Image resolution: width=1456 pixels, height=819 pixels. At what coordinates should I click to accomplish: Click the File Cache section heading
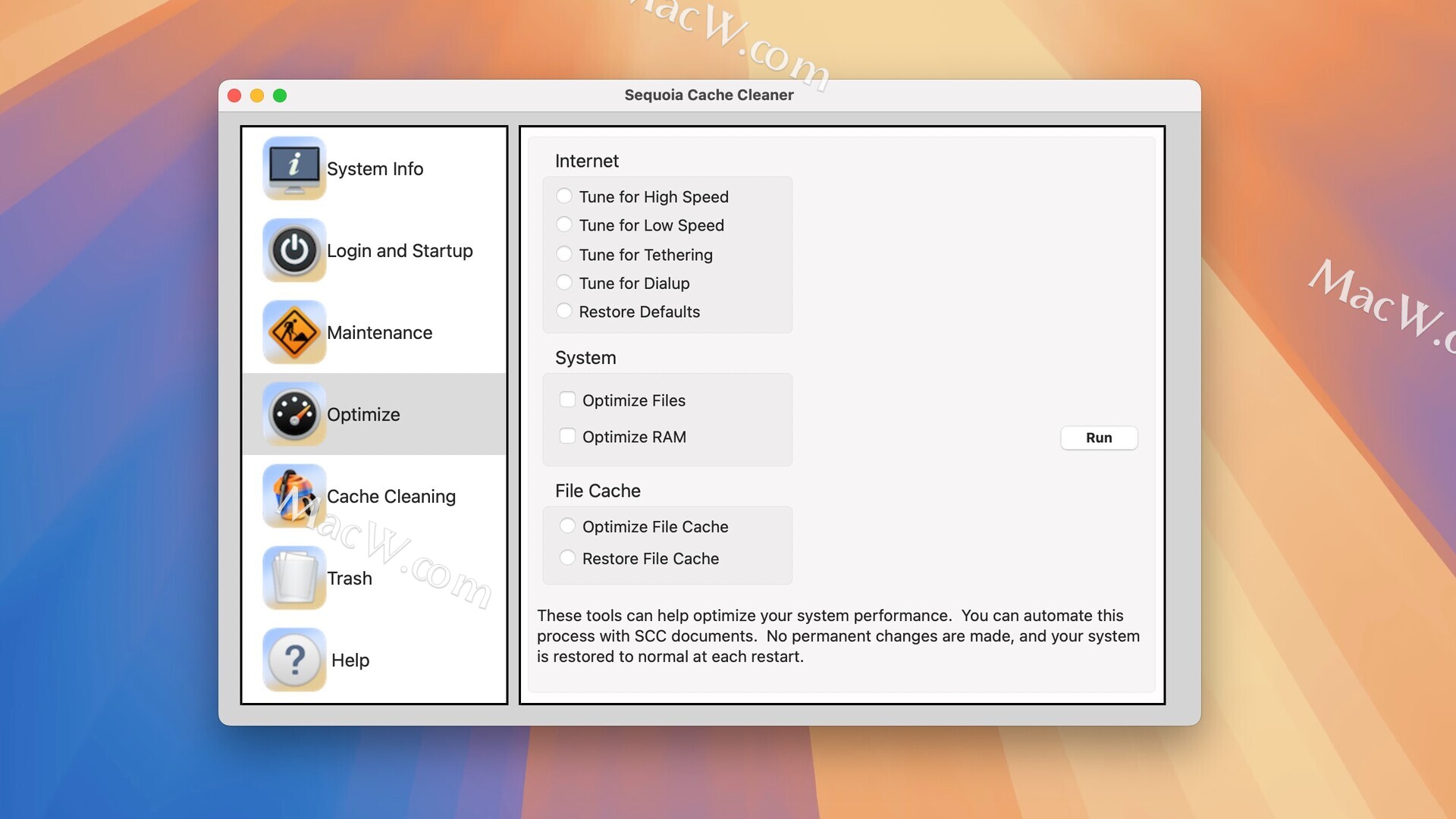tap(598, 491)
